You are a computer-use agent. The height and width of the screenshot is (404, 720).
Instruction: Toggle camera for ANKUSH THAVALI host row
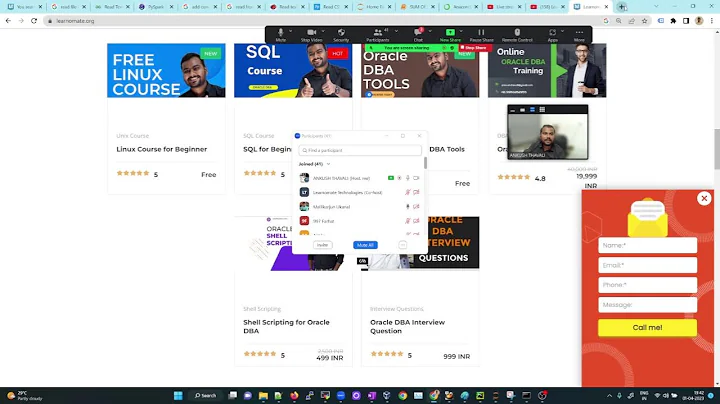coord(416,178)
